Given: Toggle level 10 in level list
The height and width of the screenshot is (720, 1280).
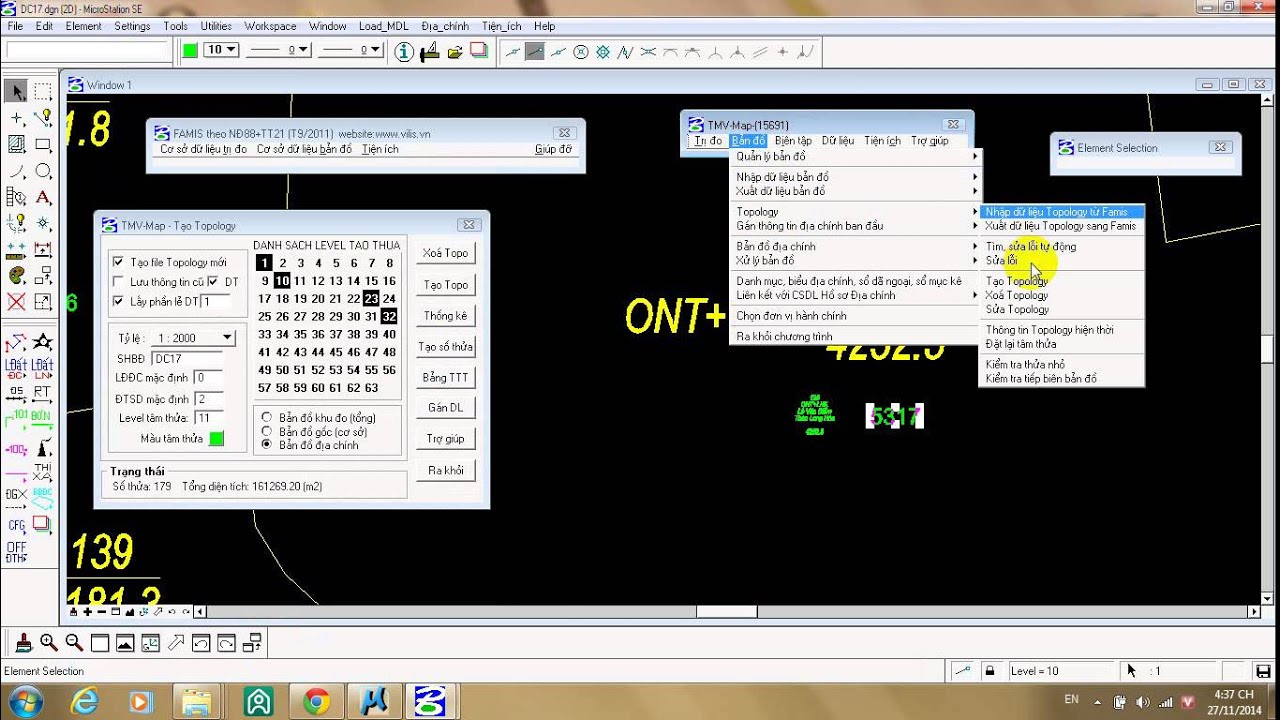Looking at the screenshot, I should [282, 281].
